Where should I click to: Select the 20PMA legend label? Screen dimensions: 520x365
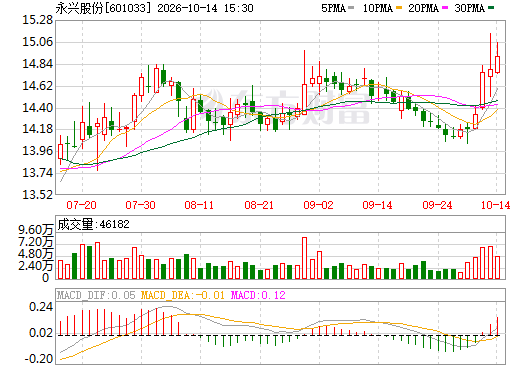pyautogui.click(x=423, y=8)
